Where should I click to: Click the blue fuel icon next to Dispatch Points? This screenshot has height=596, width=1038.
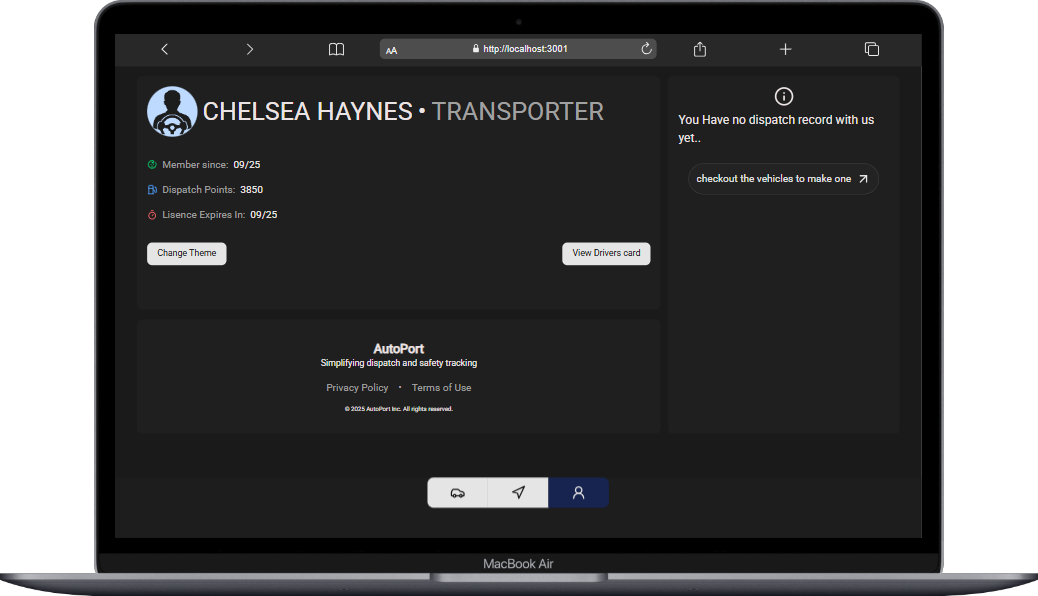click(x=150, y=189)
